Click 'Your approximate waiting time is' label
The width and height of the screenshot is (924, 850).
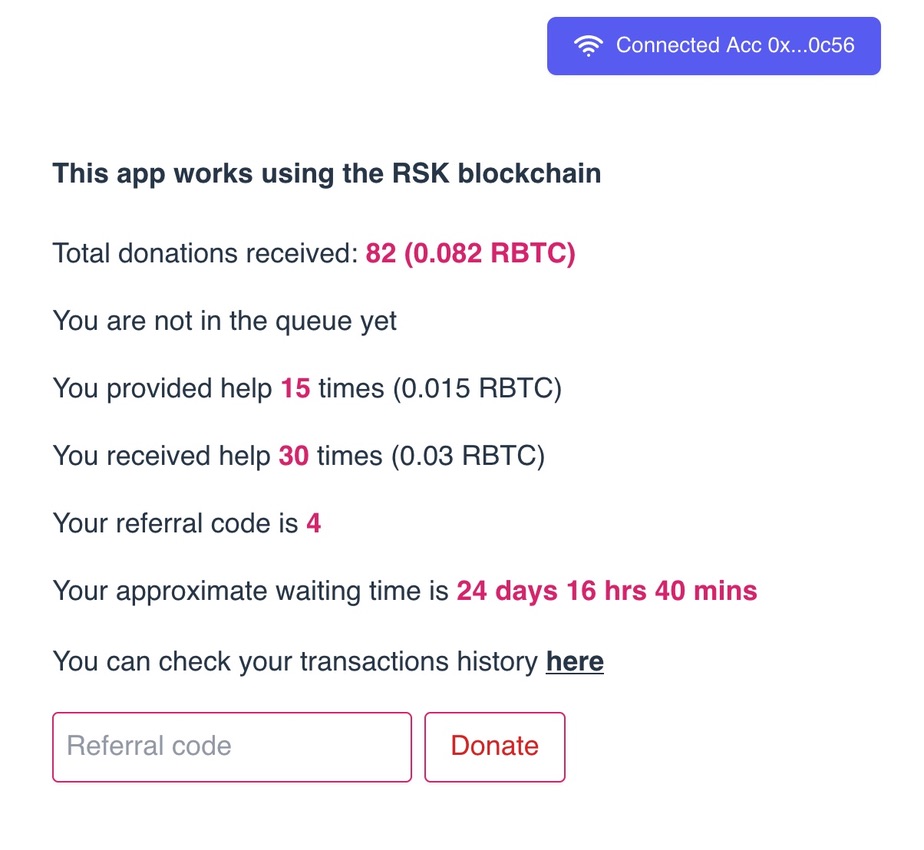250,592
